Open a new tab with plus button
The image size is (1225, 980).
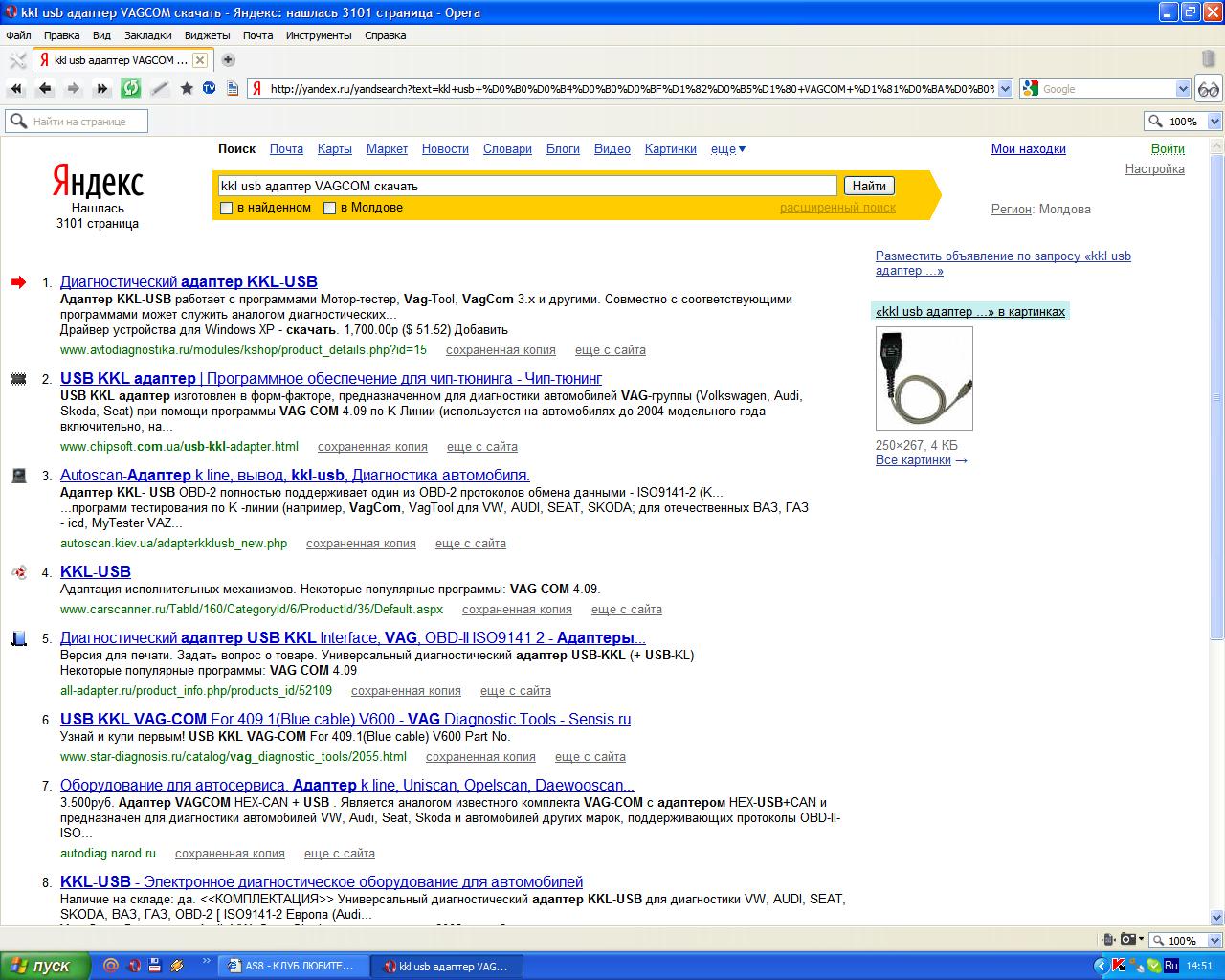coord(228,59)
